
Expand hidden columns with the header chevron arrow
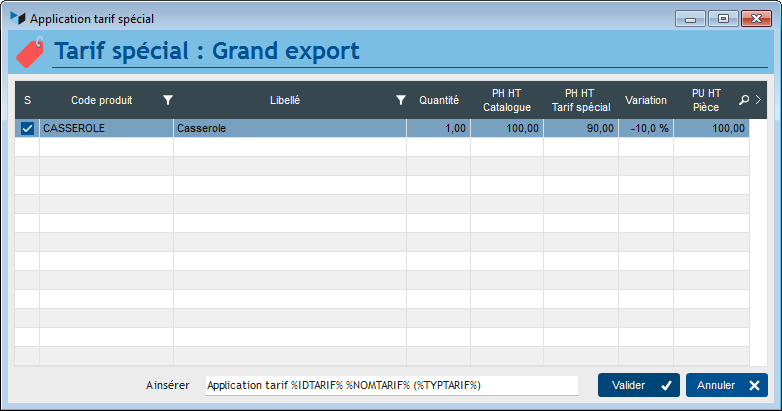[758, 100]
